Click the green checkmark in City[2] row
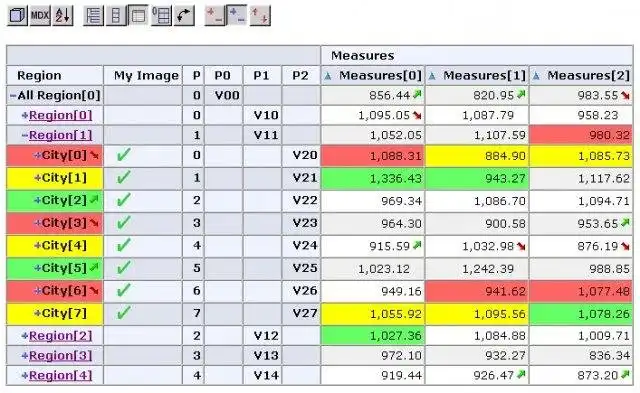 (123, 200)
